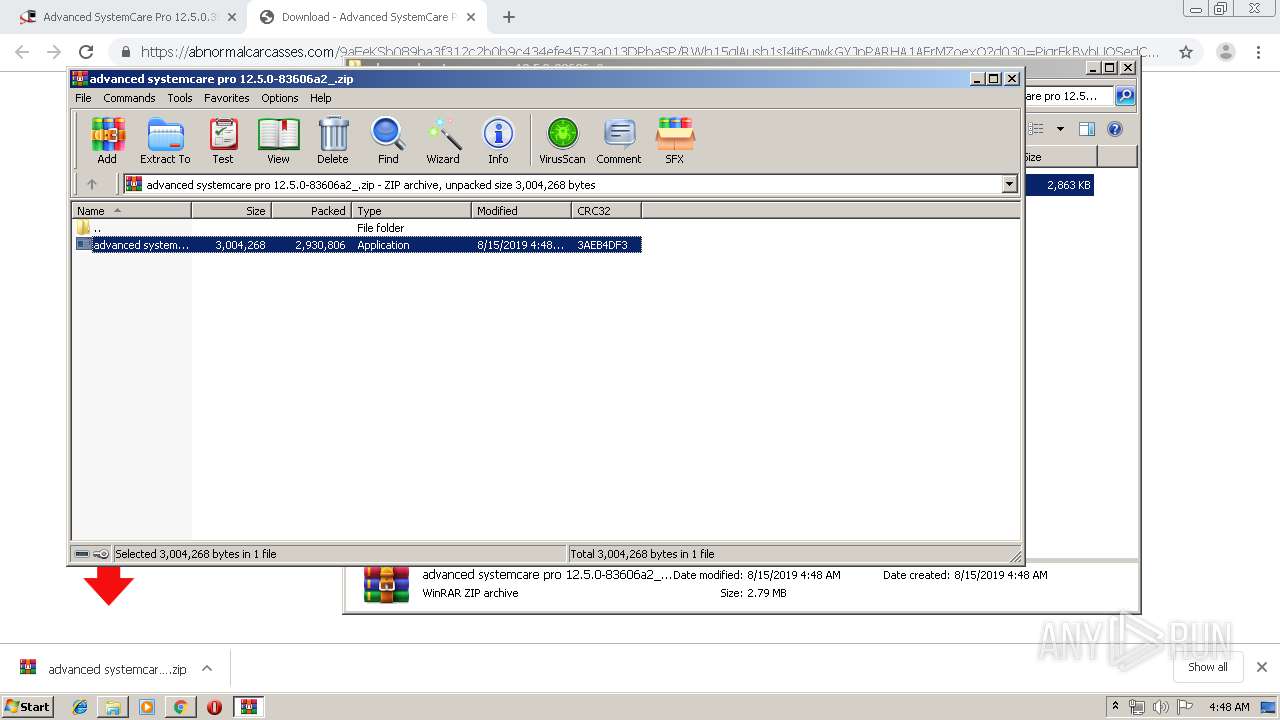
Task: Click the Extract To toolbar icon
Action: (x=165, y=140)
